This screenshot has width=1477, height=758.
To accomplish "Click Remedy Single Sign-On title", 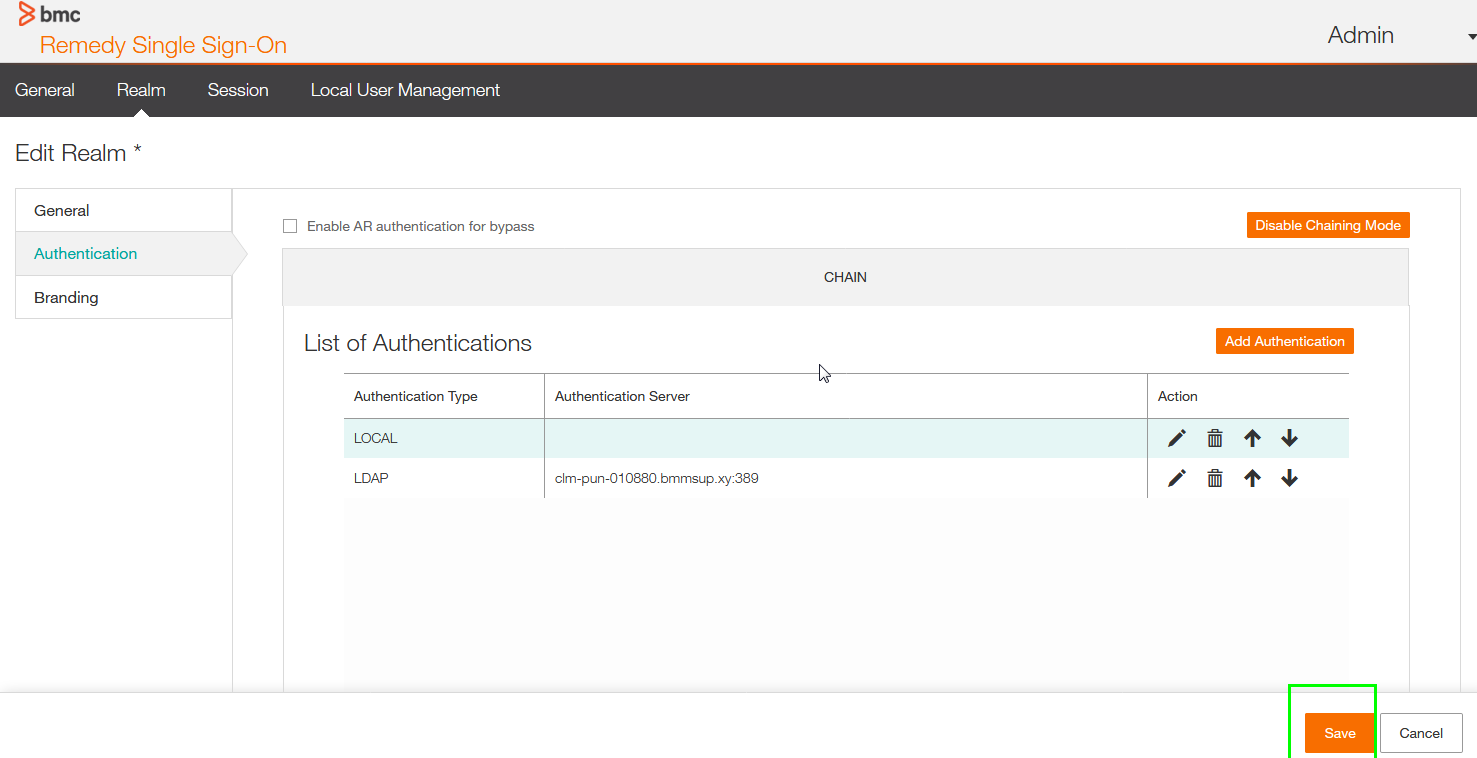I will click(x=163, y=45).
